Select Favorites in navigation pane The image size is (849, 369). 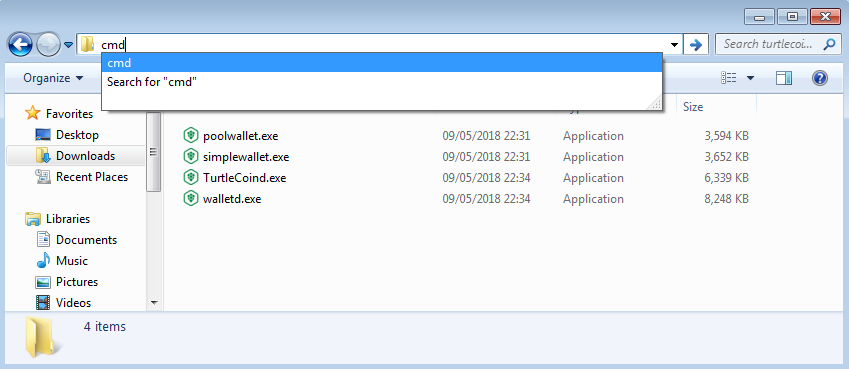click(x=69, y=114)
